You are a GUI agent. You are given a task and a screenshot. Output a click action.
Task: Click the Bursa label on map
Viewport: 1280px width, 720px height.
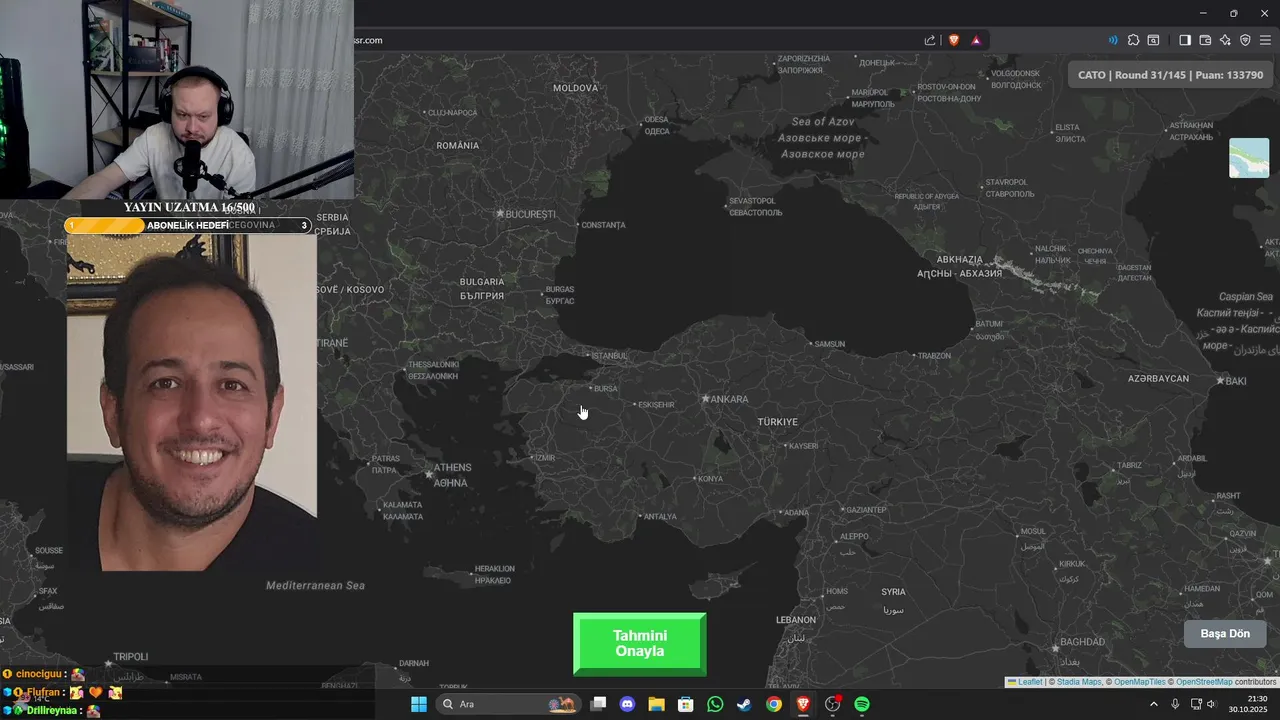(606, 389)
